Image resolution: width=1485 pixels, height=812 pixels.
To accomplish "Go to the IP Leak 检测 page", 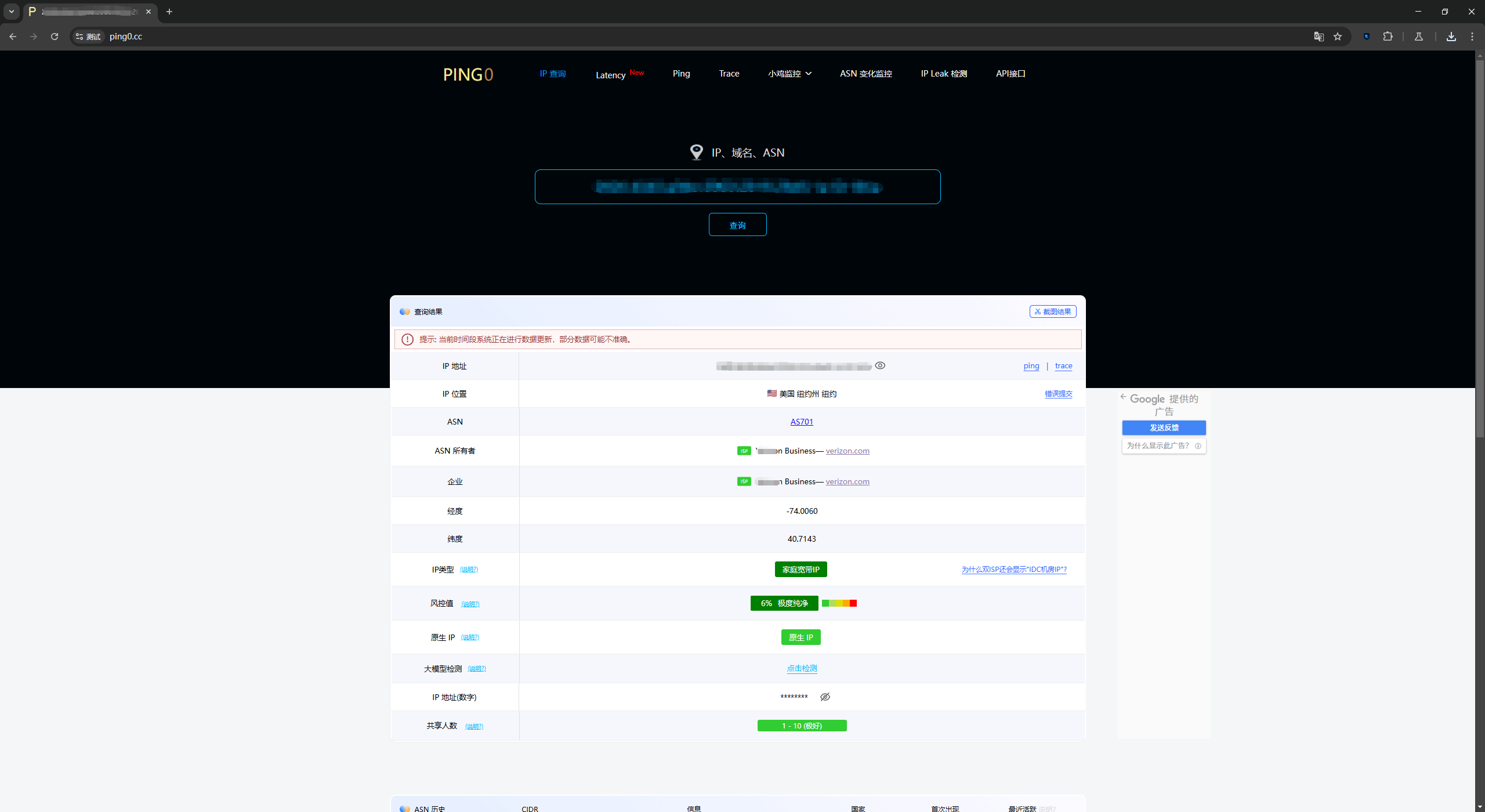I will click(x=943, y=74).
